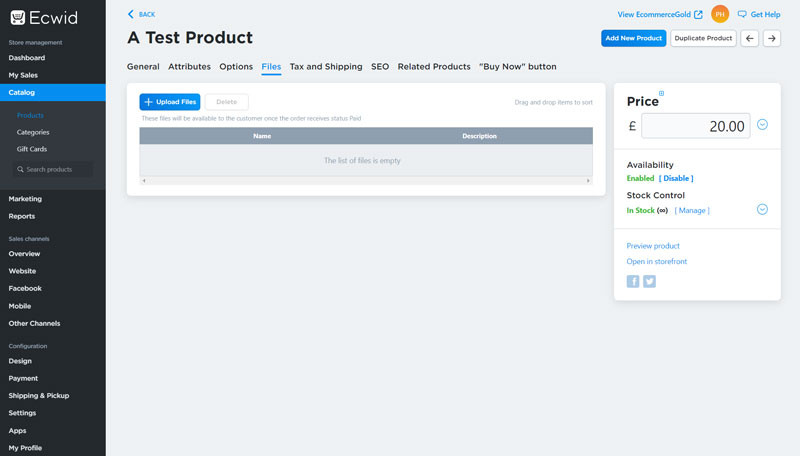Open Apps in sidebar

(x=17, y=430)
